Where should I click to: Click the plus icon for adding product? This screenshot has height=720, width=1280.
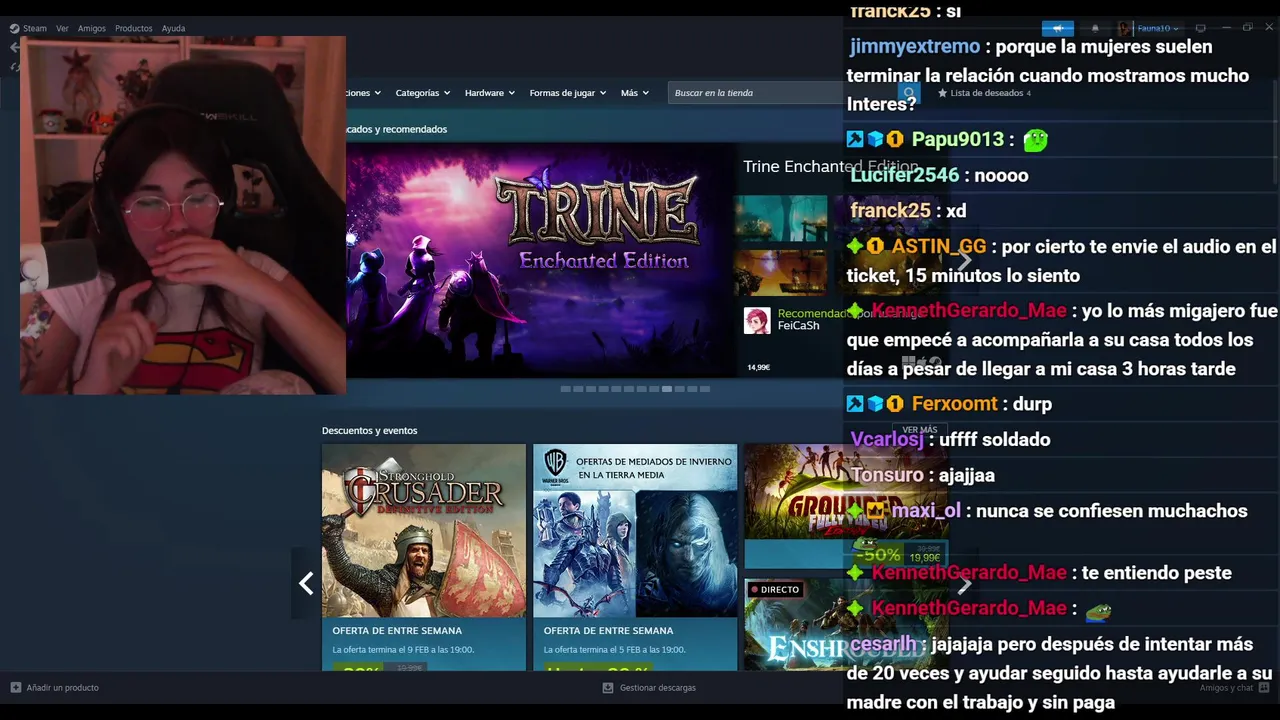(x=16, y=687)
